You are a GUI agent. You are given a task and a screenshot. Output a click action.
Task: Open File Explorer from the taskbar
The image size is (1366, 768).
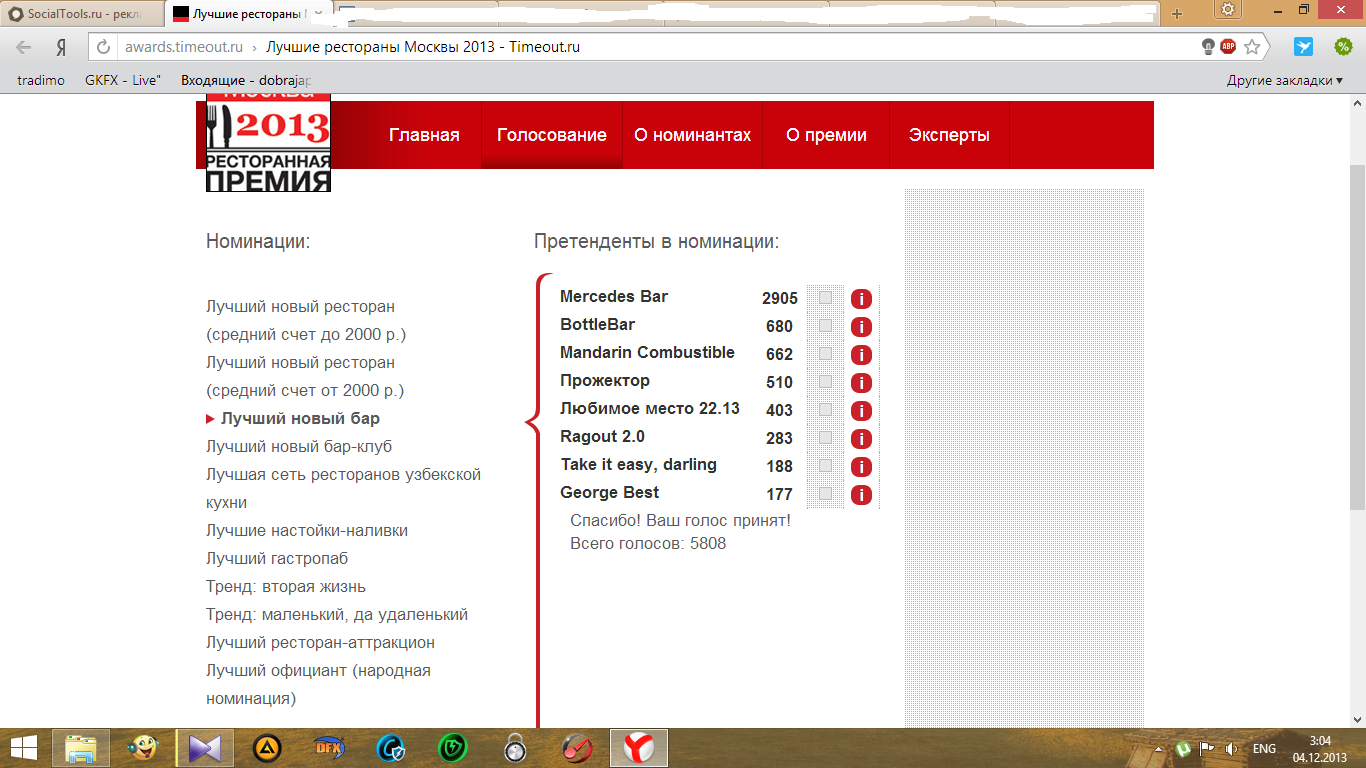coord(81,748)
